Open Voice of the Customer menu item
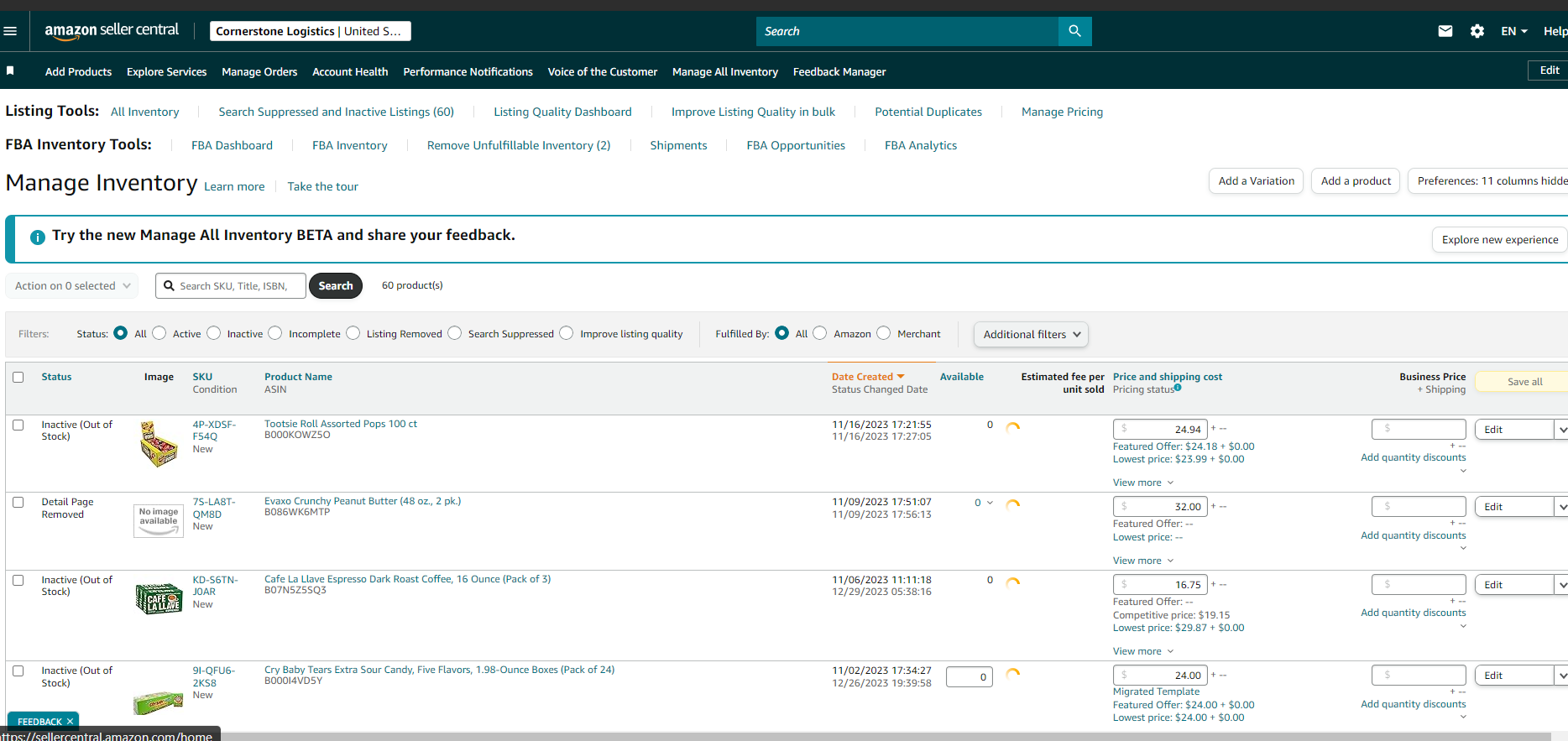 (x=603, y=72)
